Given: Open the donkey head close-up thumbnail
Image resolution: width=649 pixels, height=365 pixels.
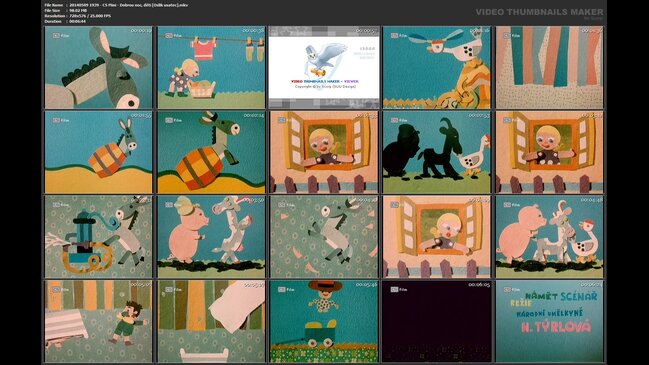Looking at the screenshot, I should tap(99, 67).
